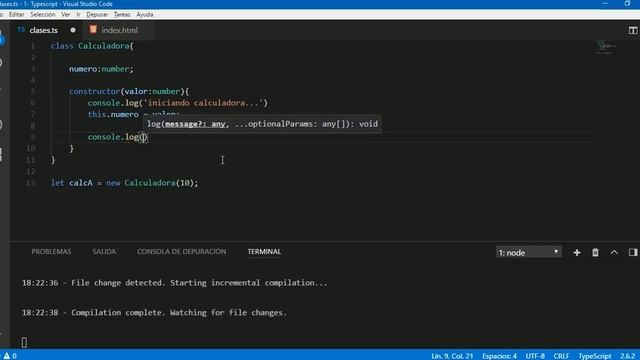Minimize the Visual Studio Code window
Image resolution: width=640 pixels, height=360 pixels.
[x=605, y=4]
